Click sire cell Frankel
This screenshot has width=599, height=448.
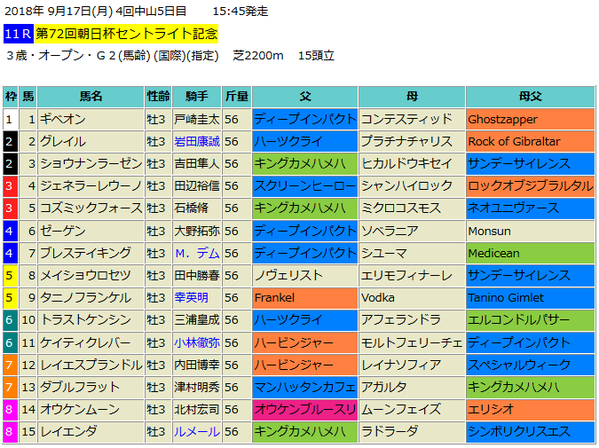pos(305,298)
